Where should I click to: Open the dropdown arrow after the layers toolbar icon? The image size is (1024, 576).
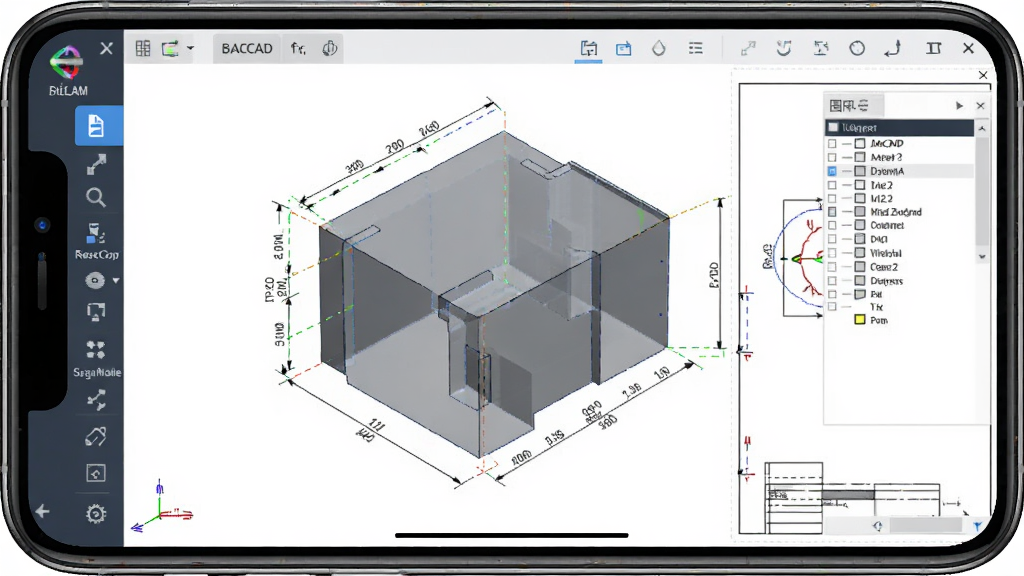tap(190, 48)
